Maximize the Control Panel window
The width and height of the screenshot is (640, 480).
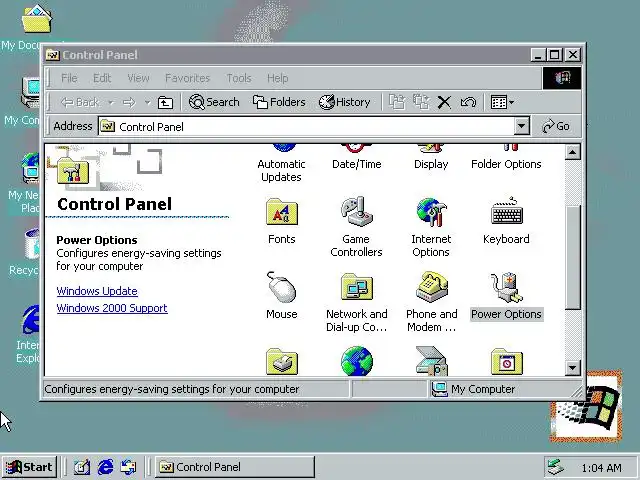[x=554, y=55]
